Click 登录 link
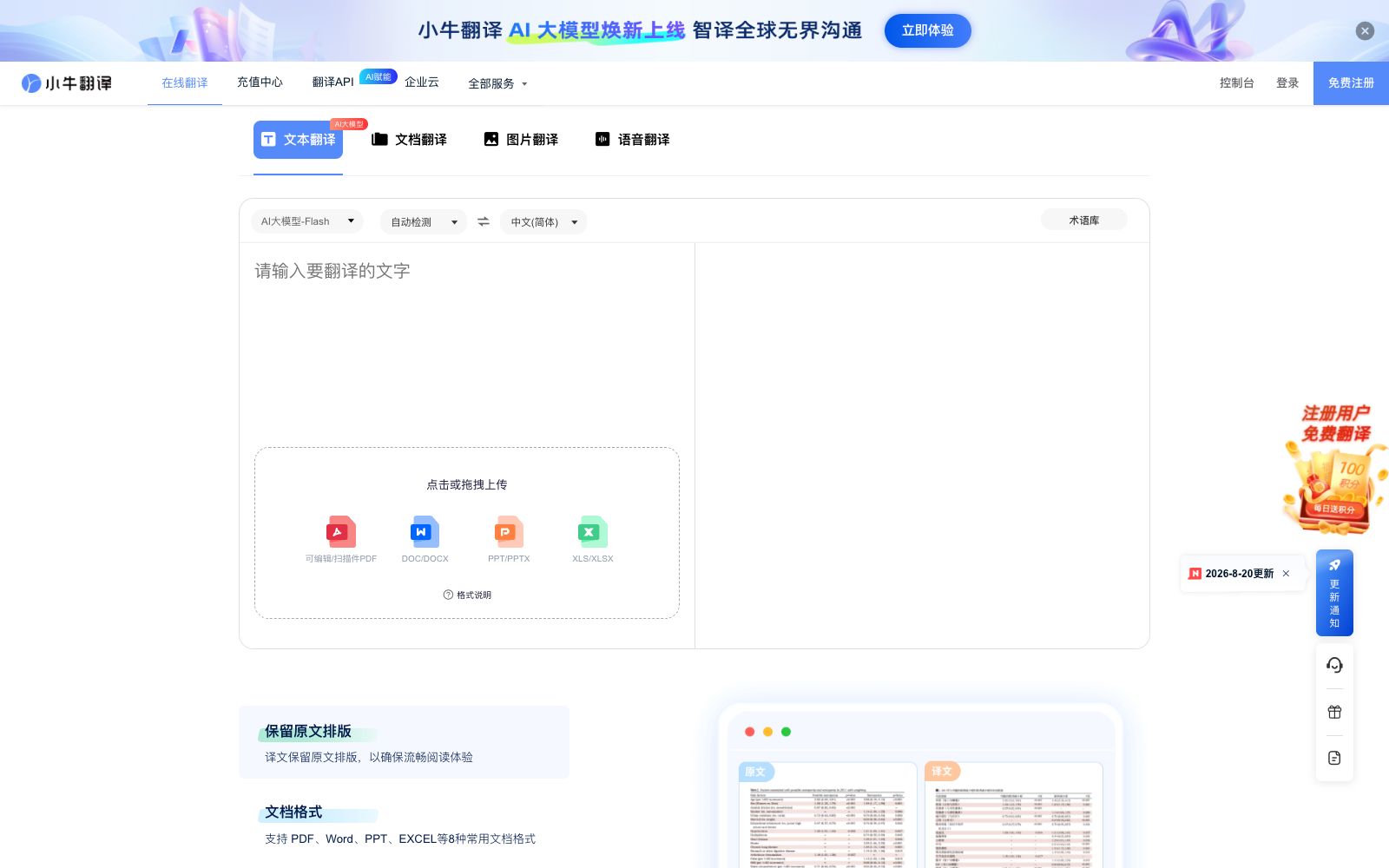Screen dimensions: 1389x868 1287,83
